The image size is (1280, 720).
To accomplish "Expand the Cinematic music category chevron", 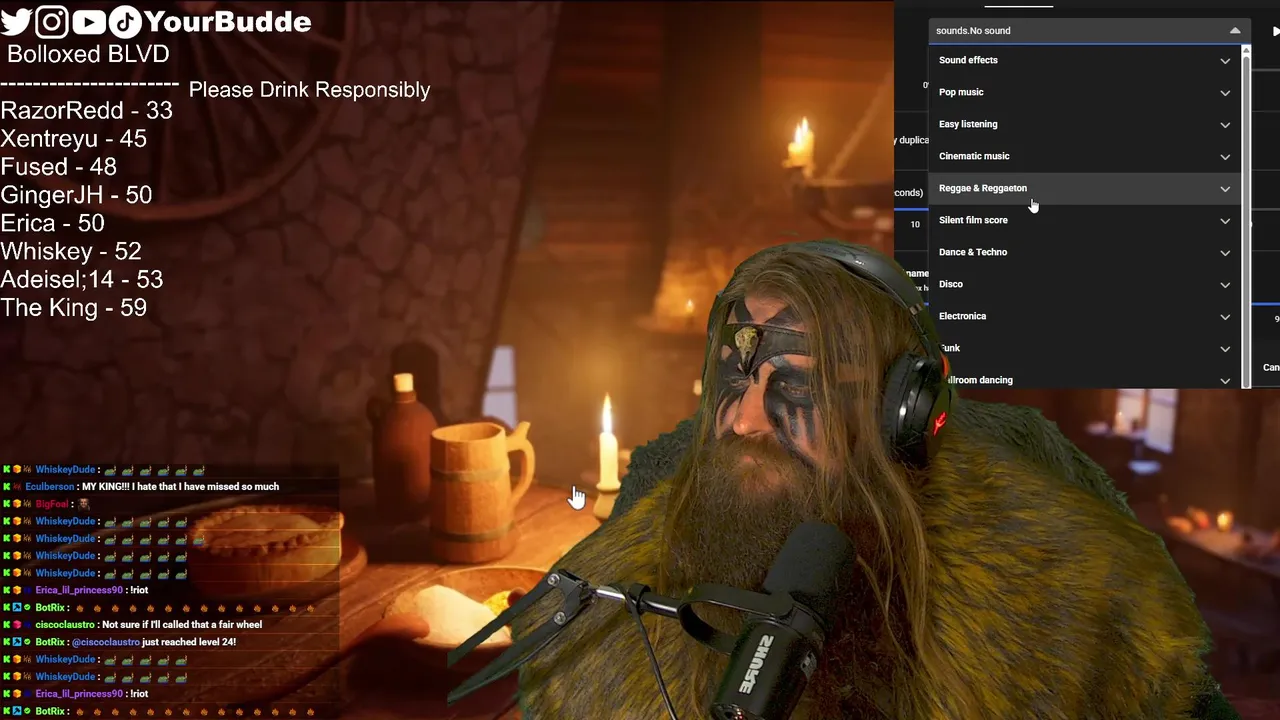I will tap(1225, 157).
